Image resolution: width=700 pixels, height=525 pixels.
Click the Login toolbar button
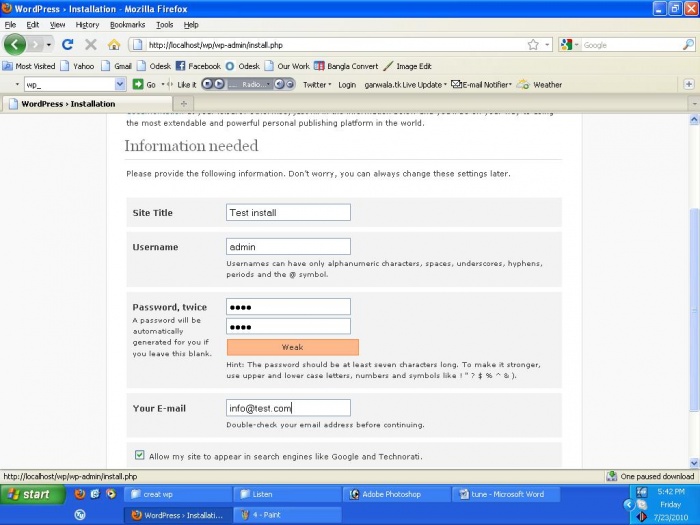pos(347,84)
